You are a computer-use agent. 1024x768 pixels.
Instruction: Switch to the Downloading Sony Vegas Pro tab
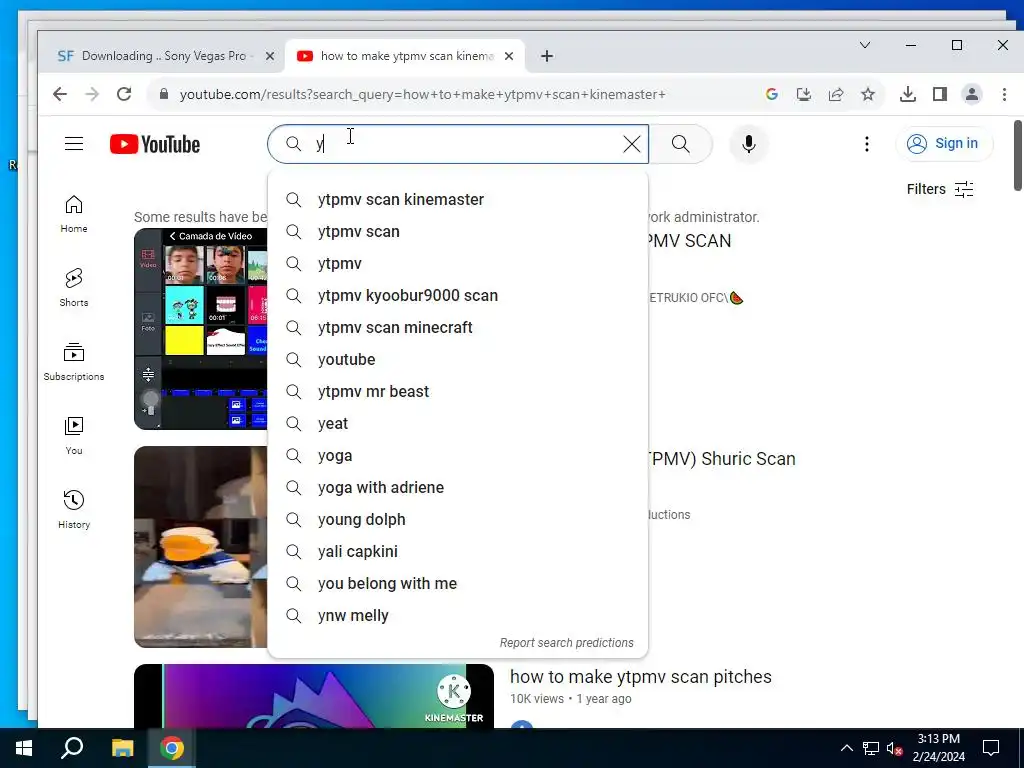(164, 56)
